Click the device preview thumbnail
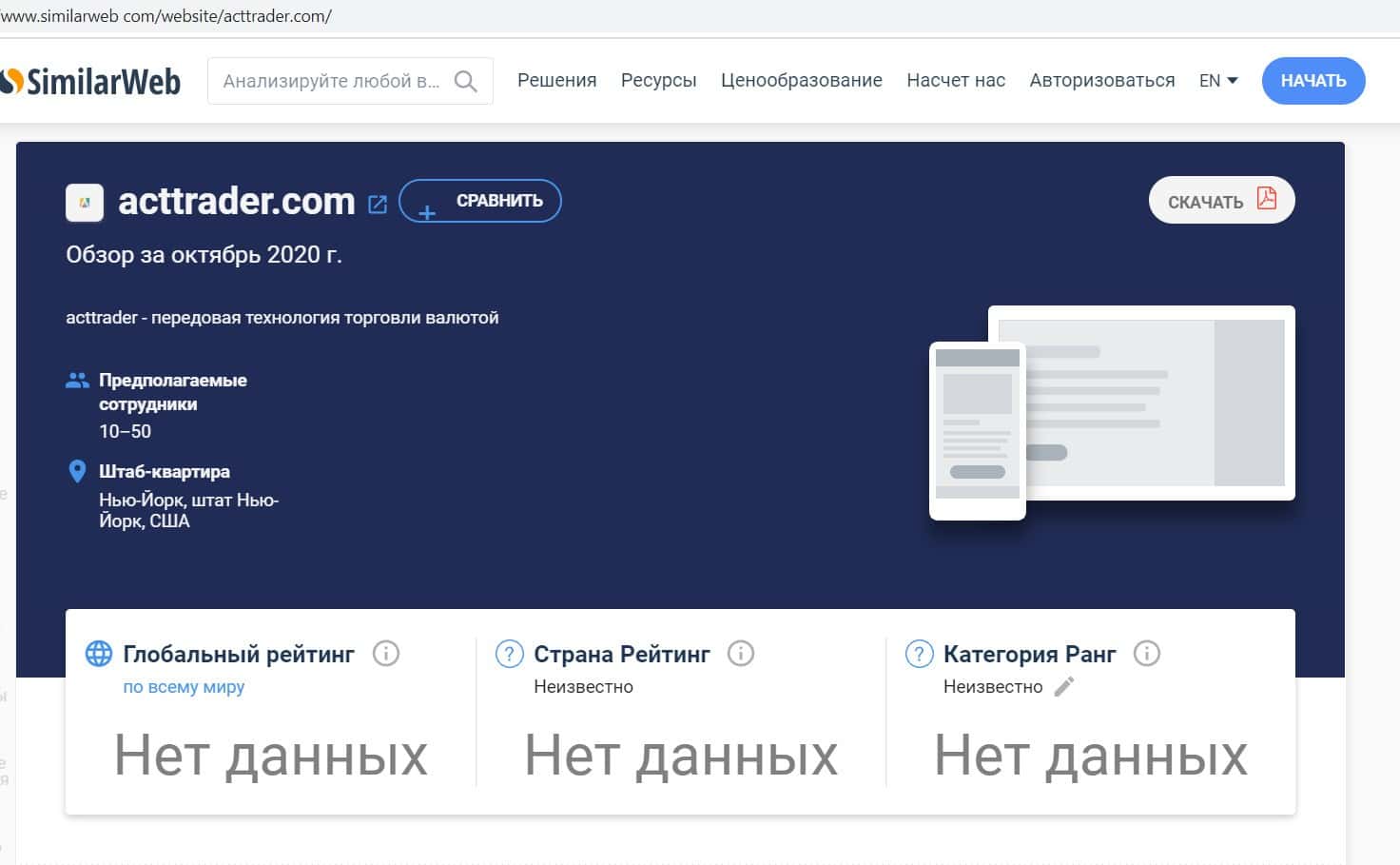The height and width of the screenshot is (865, 1400). (1112, 413)
